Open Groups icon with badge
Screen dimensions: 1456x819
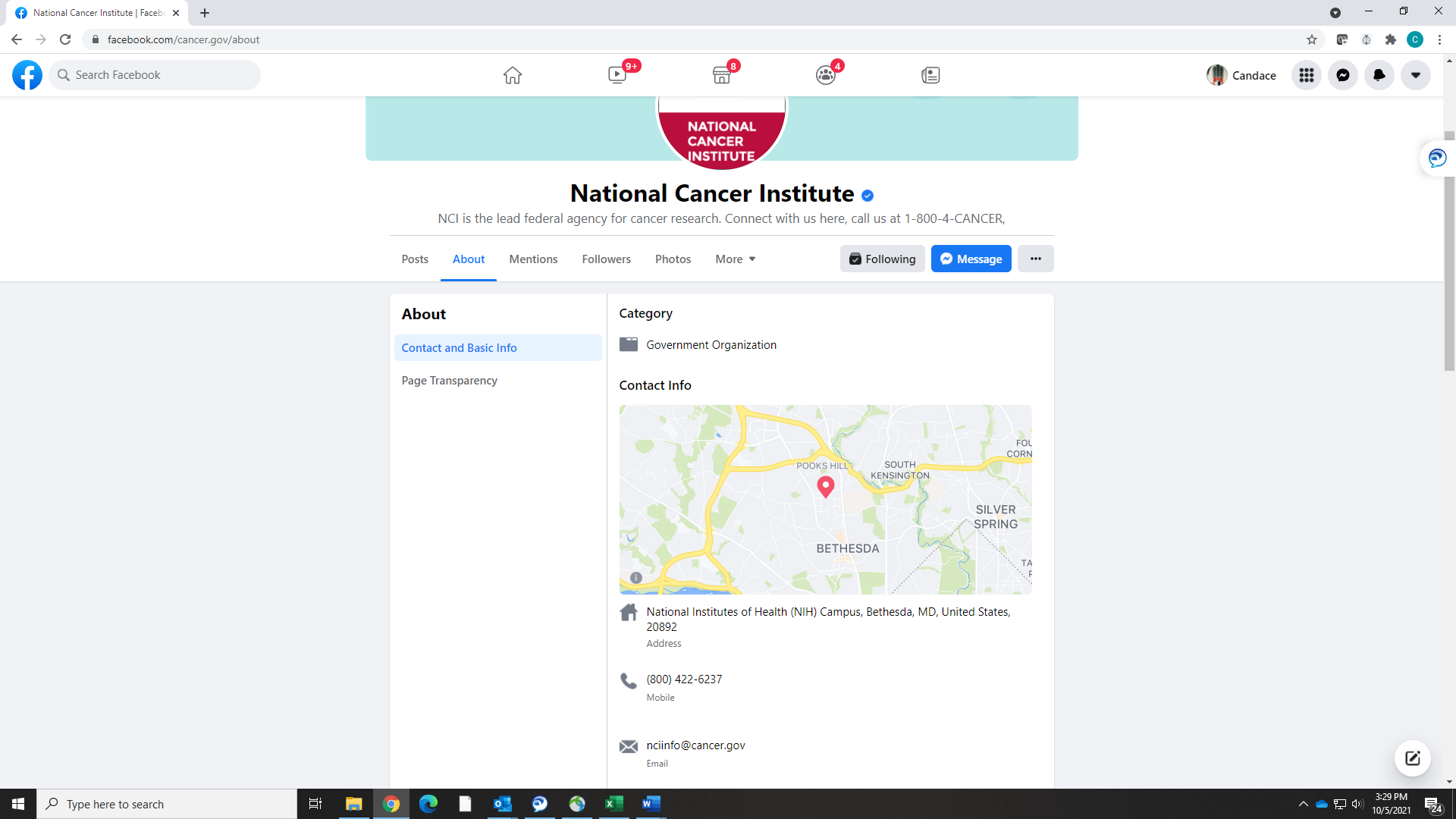tap(826, 75)
